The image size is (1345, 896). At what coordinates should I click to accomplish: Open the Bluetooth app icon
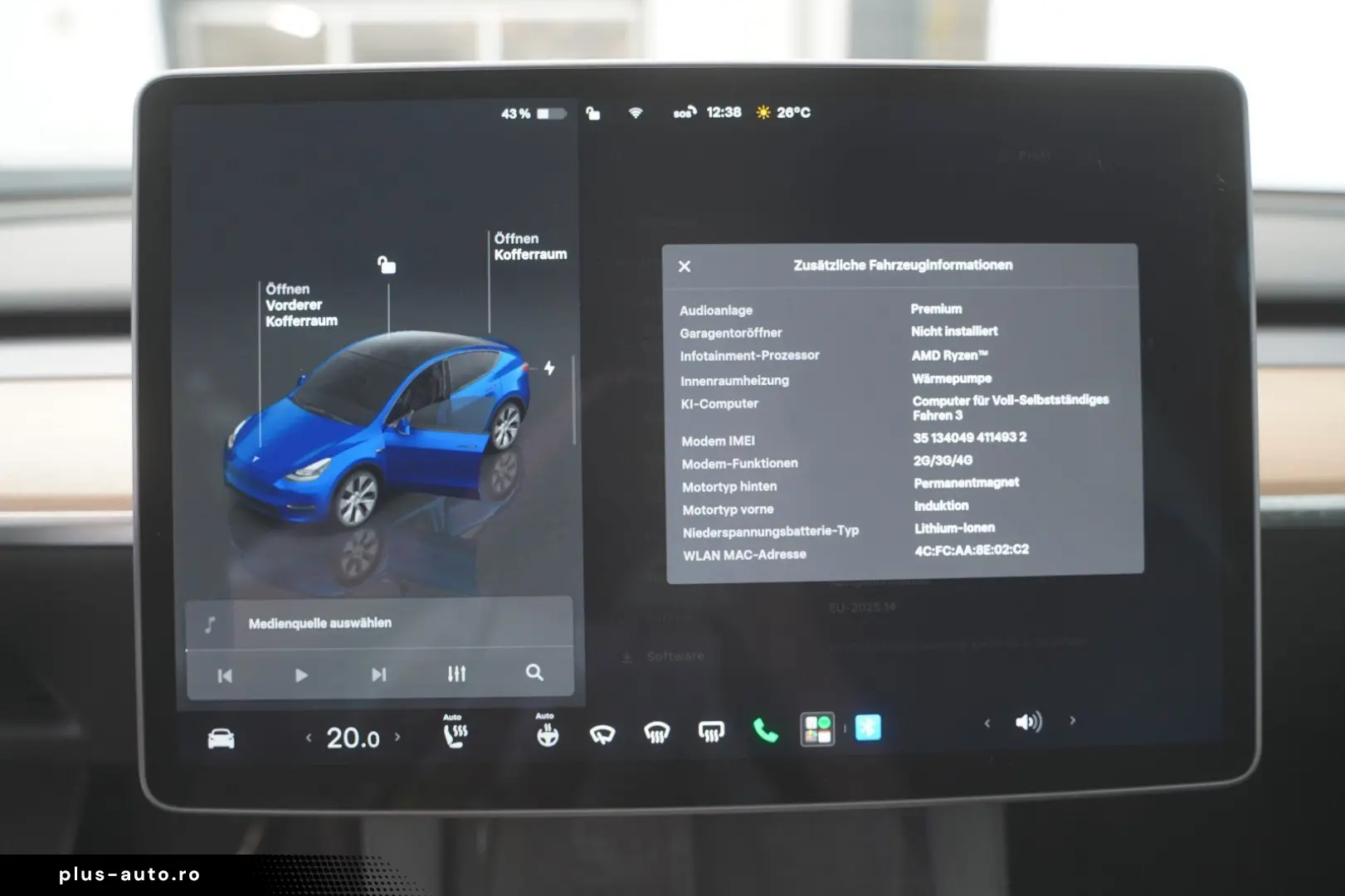pyautogui.click(x=868, y=728)
